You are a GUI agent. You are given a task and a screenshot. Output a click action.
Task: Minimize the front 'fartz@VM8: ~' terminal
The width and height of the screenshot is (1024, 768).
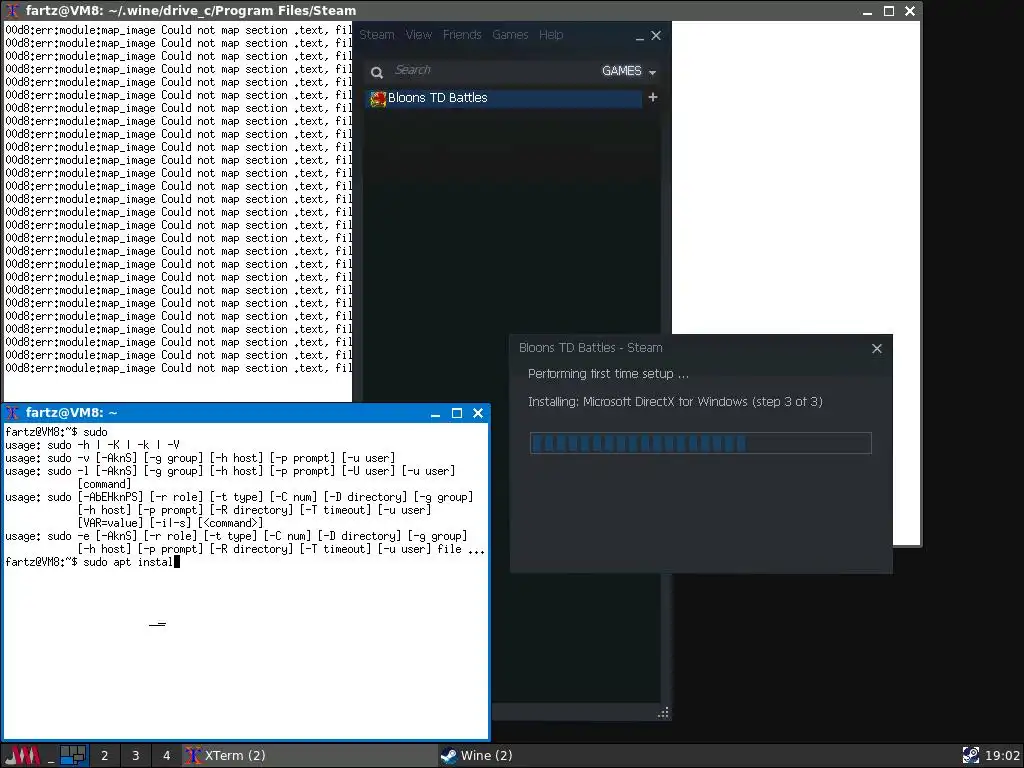436,413
